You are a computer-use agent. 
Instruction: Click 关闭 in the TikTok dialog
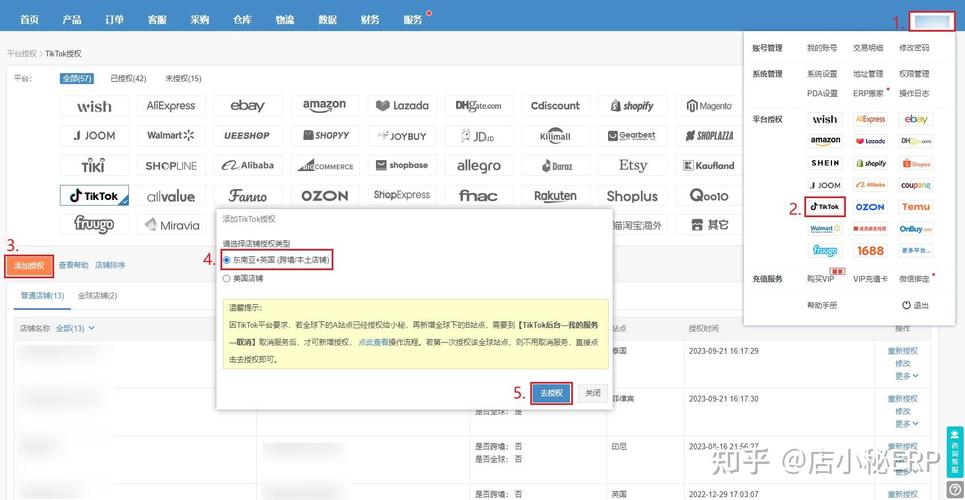pos(593,393)
